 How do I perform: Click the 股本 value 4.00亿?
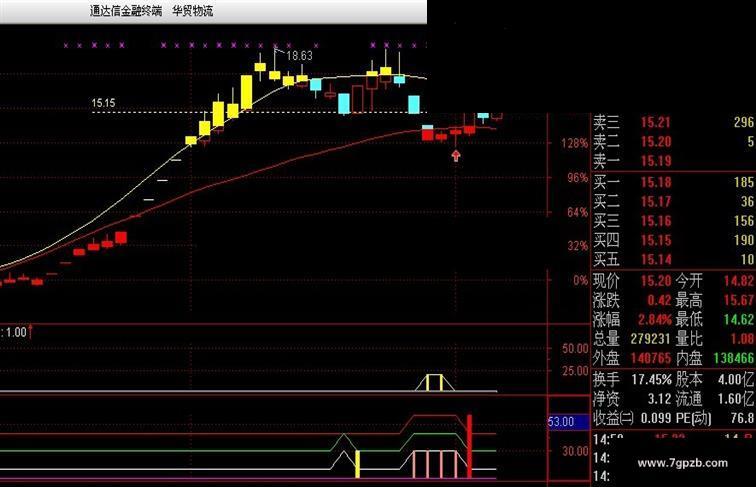(736, 380)
